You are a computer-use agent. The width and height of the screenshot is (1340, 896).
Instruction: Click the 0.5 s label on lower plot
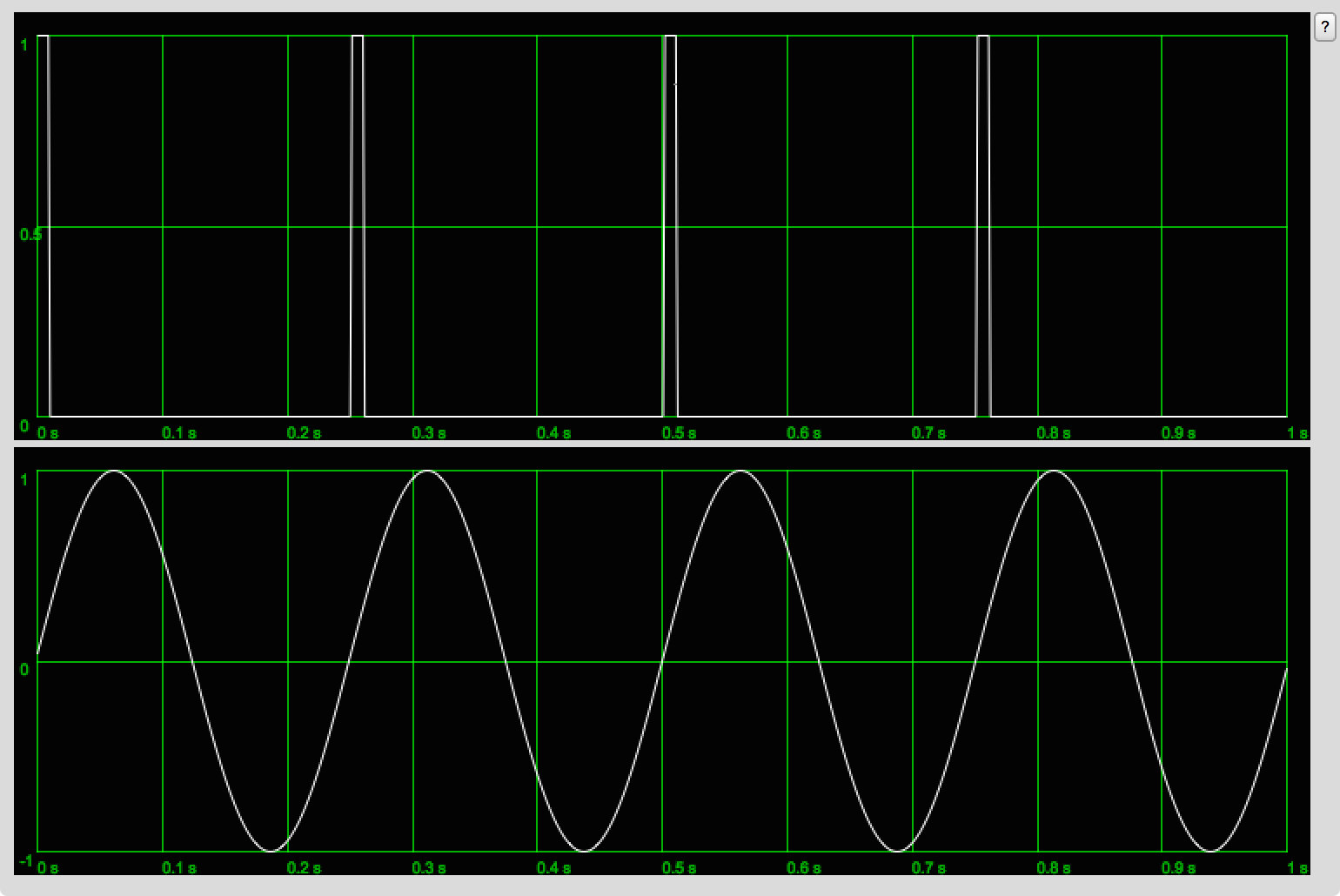[x=680, y=867]
